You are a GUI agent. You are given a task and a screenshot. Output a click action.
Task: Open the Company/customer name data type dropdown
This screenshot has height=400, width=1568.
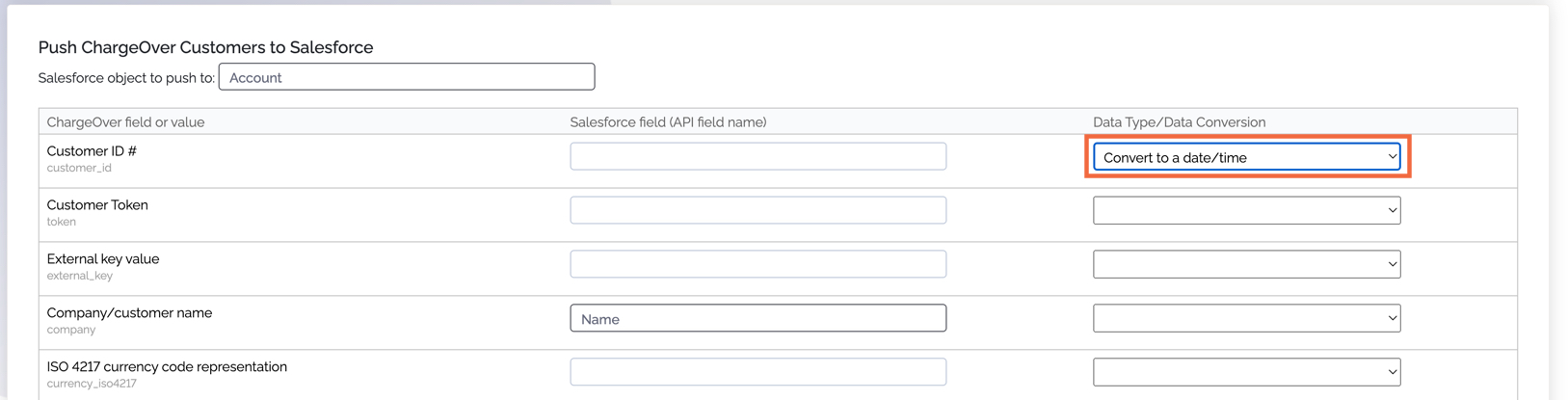click(1246, 318)
